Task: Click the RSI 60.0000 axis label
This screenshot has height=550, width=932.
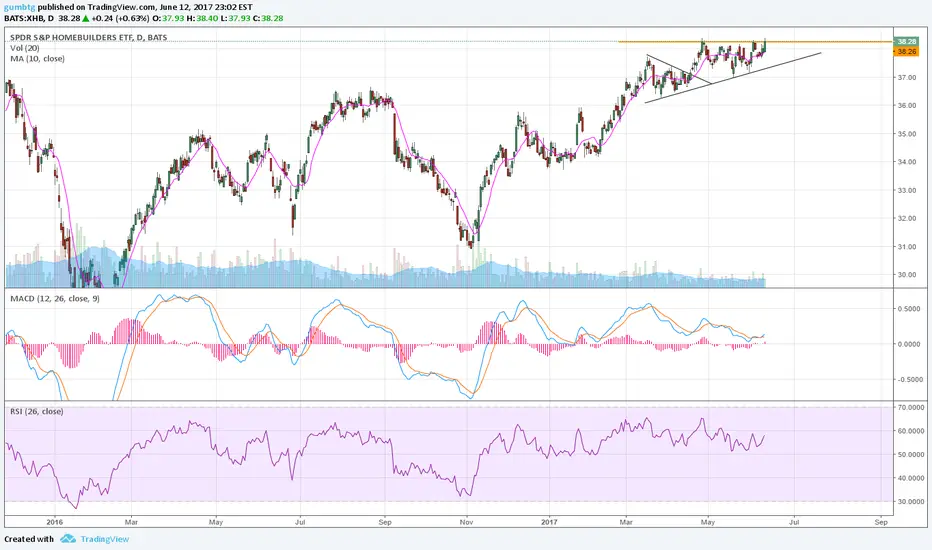Action: (x=910, y=430)
